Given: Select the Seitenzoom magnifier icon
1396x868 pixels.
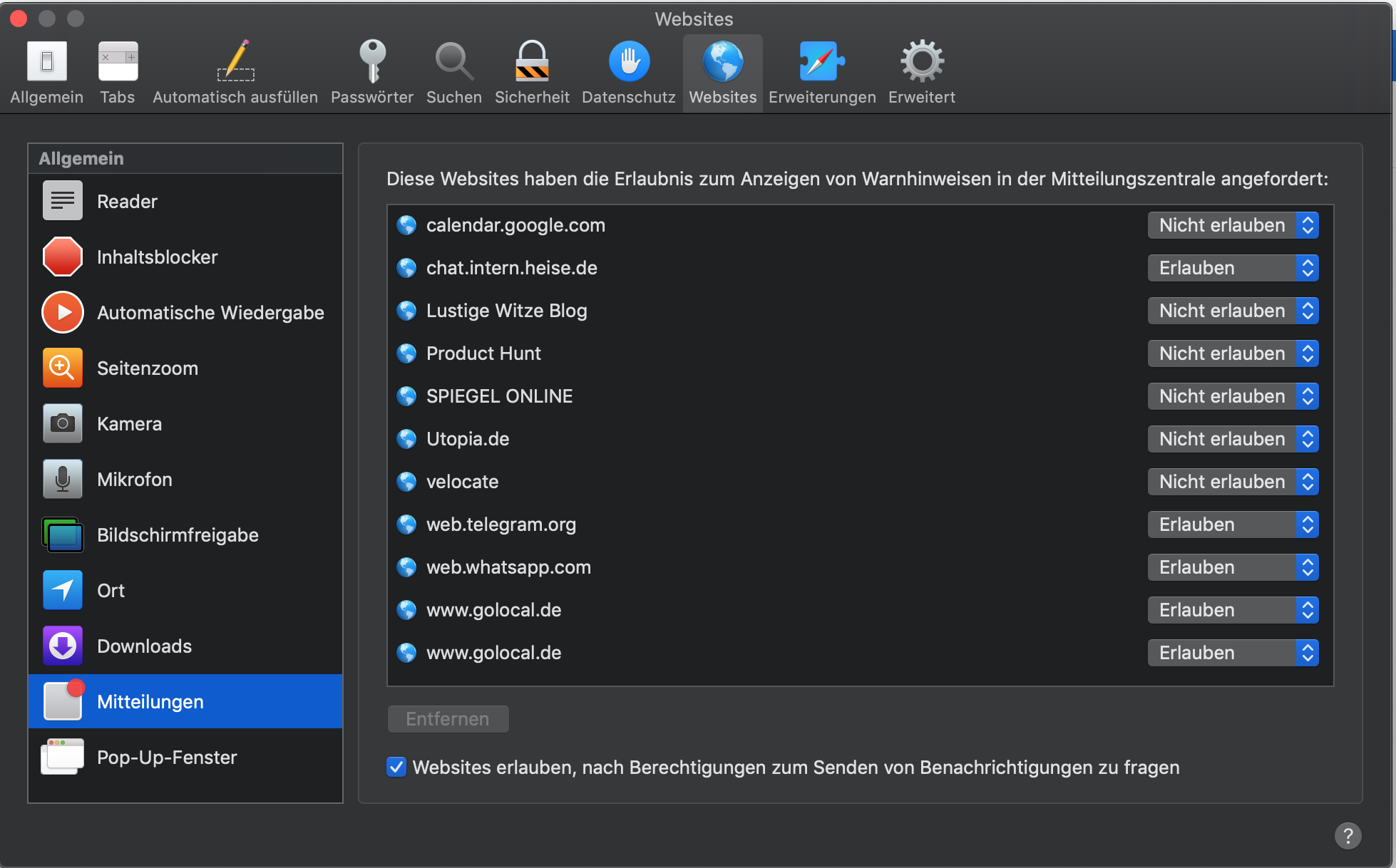Looking at the screenshot, I should pyautogui.click(x=63, y=368).
